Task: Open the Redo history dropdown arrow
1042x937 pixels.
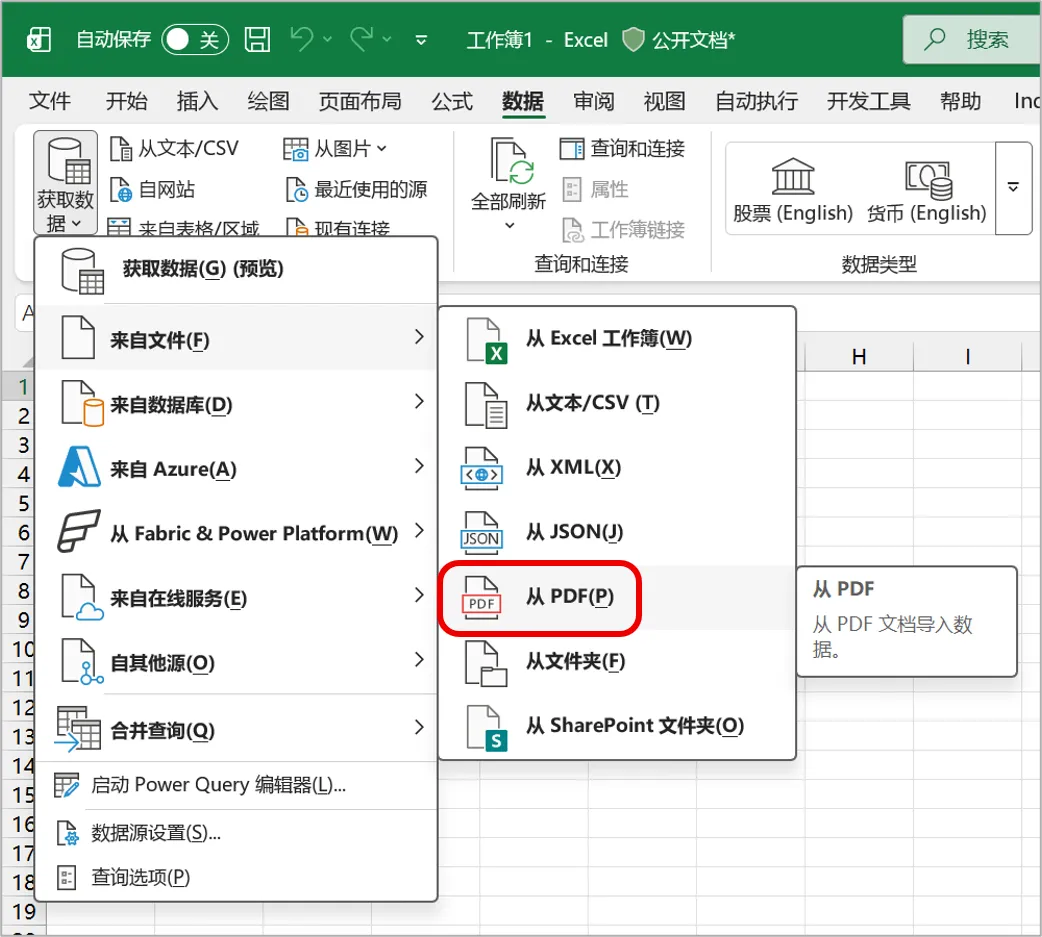Action: point(387,39)
